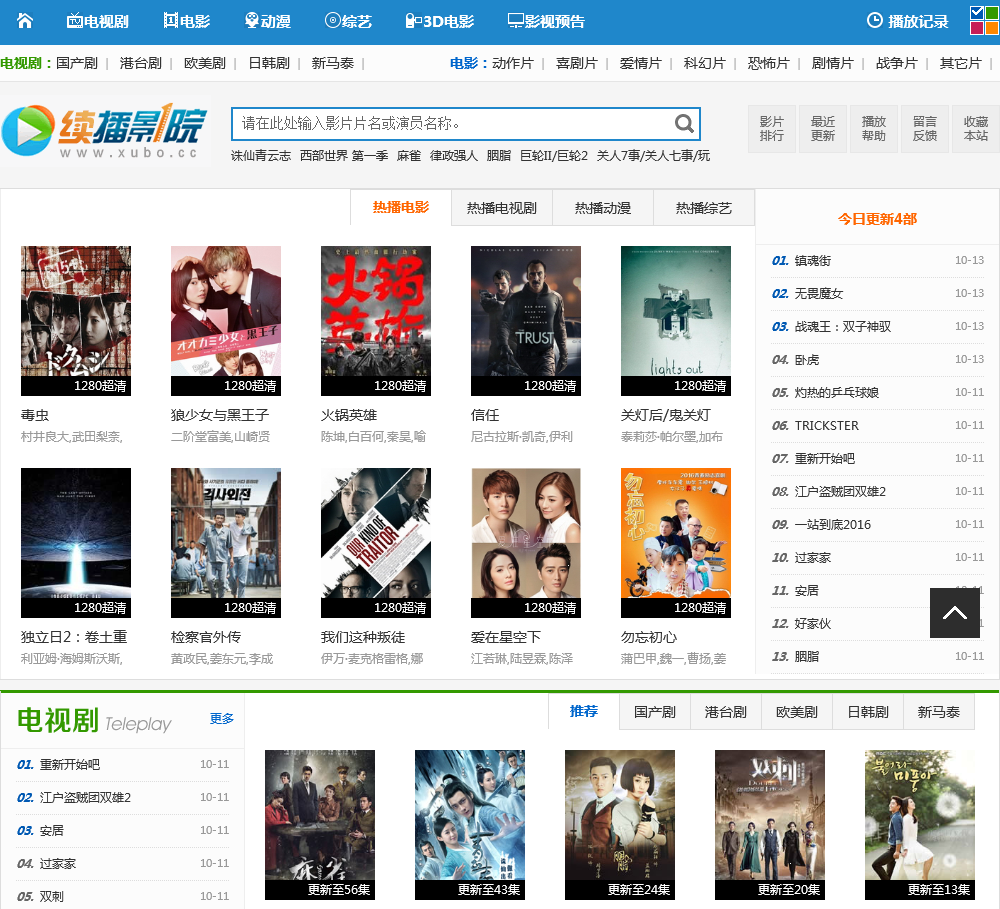Select 动作片 movie category
Viewport: 1000px width, 909px height.
tap(513, 63)
